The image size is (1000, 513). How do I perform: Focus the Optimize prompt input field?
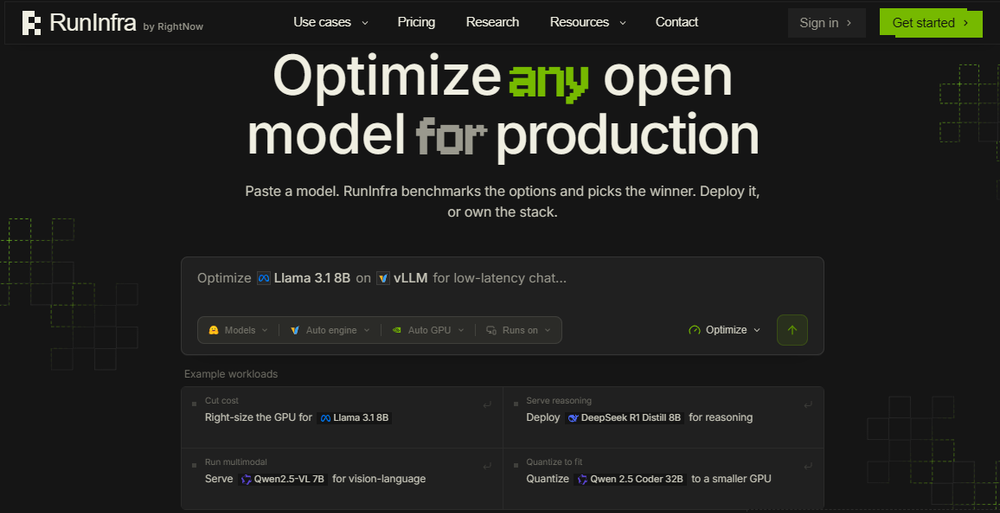tap(502, 279)
